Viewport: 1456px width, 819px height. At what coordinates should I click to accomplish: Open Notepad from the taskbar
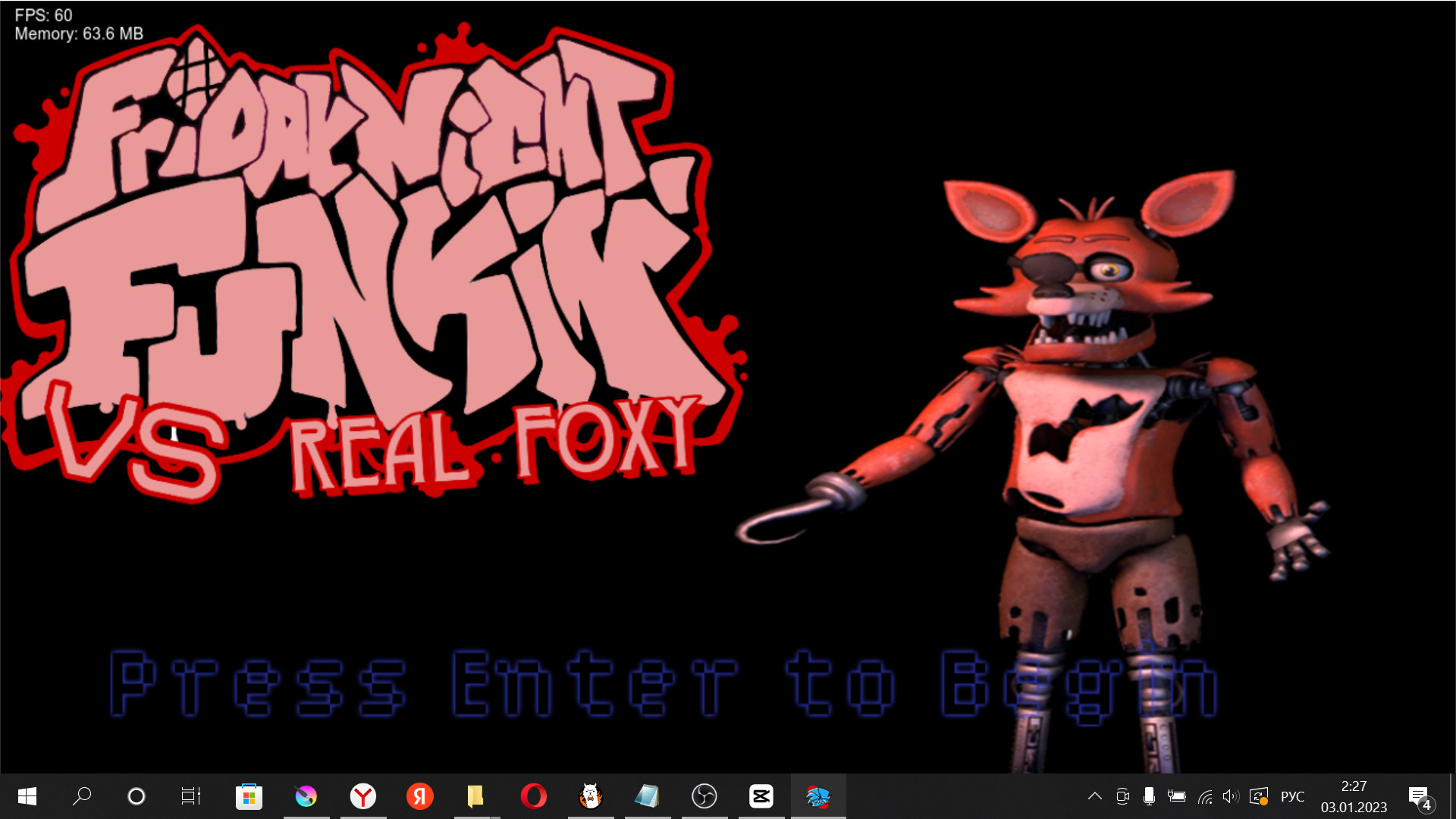(x=649, y=796)
